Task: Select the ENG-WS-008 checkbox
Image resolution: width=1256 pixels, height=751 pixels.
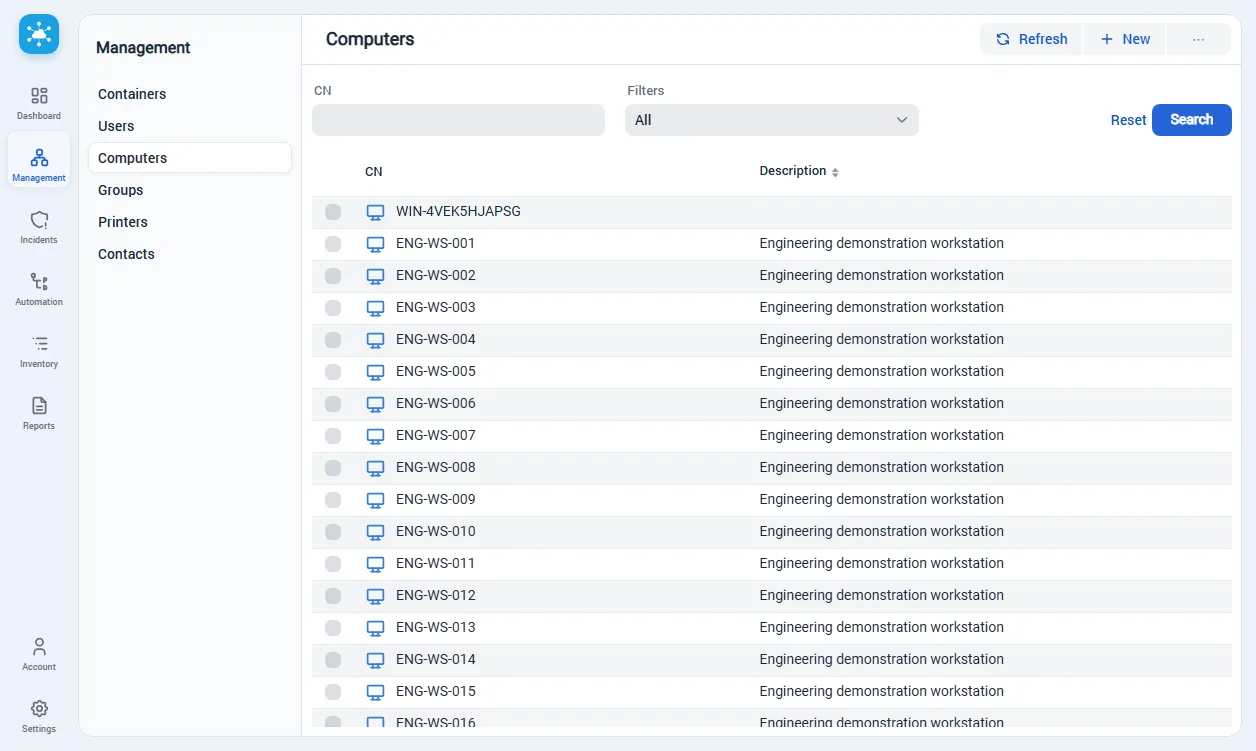Action: [x=333, y=468]
